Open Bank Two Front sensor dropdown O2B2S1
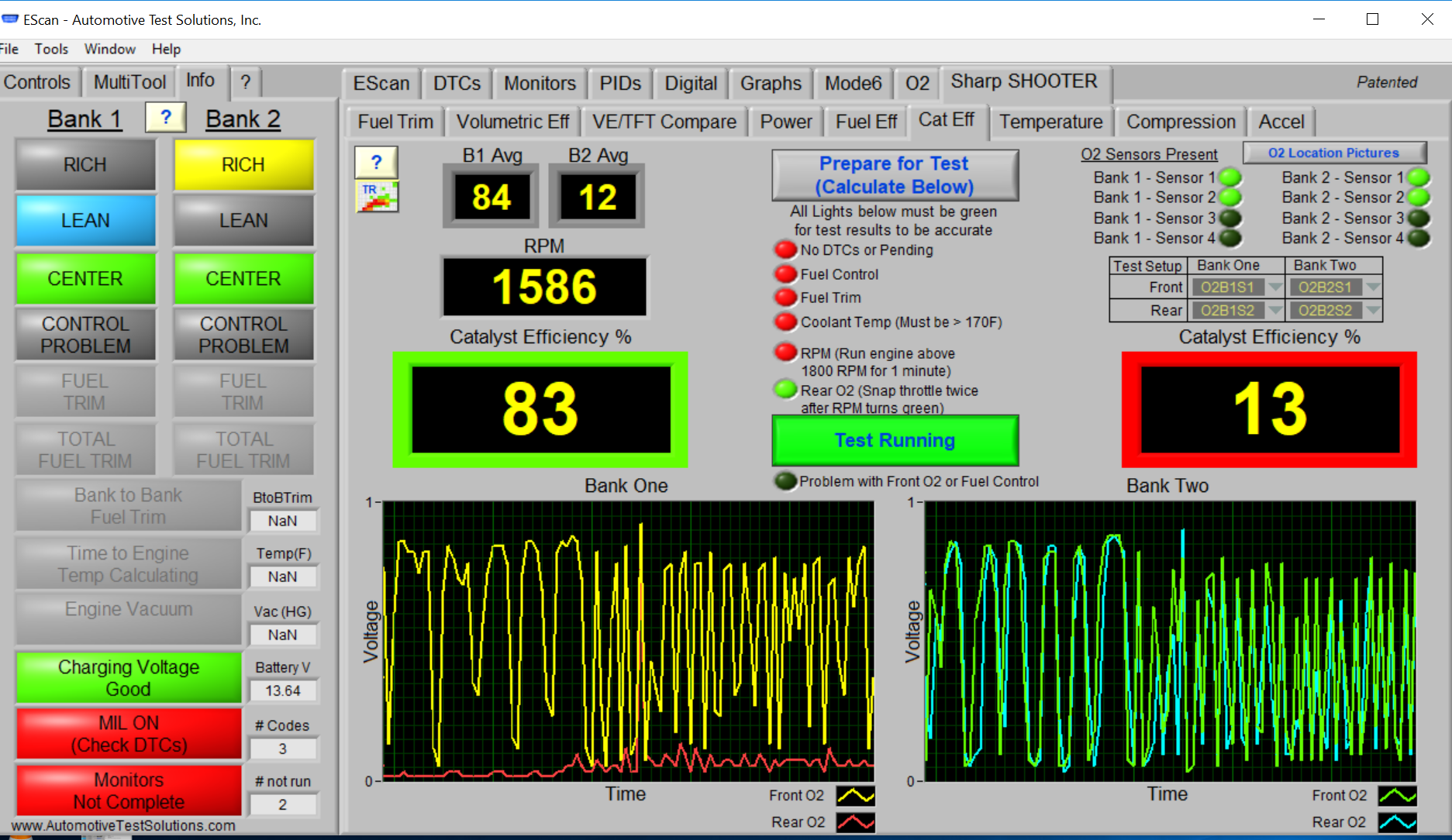 1333,287
